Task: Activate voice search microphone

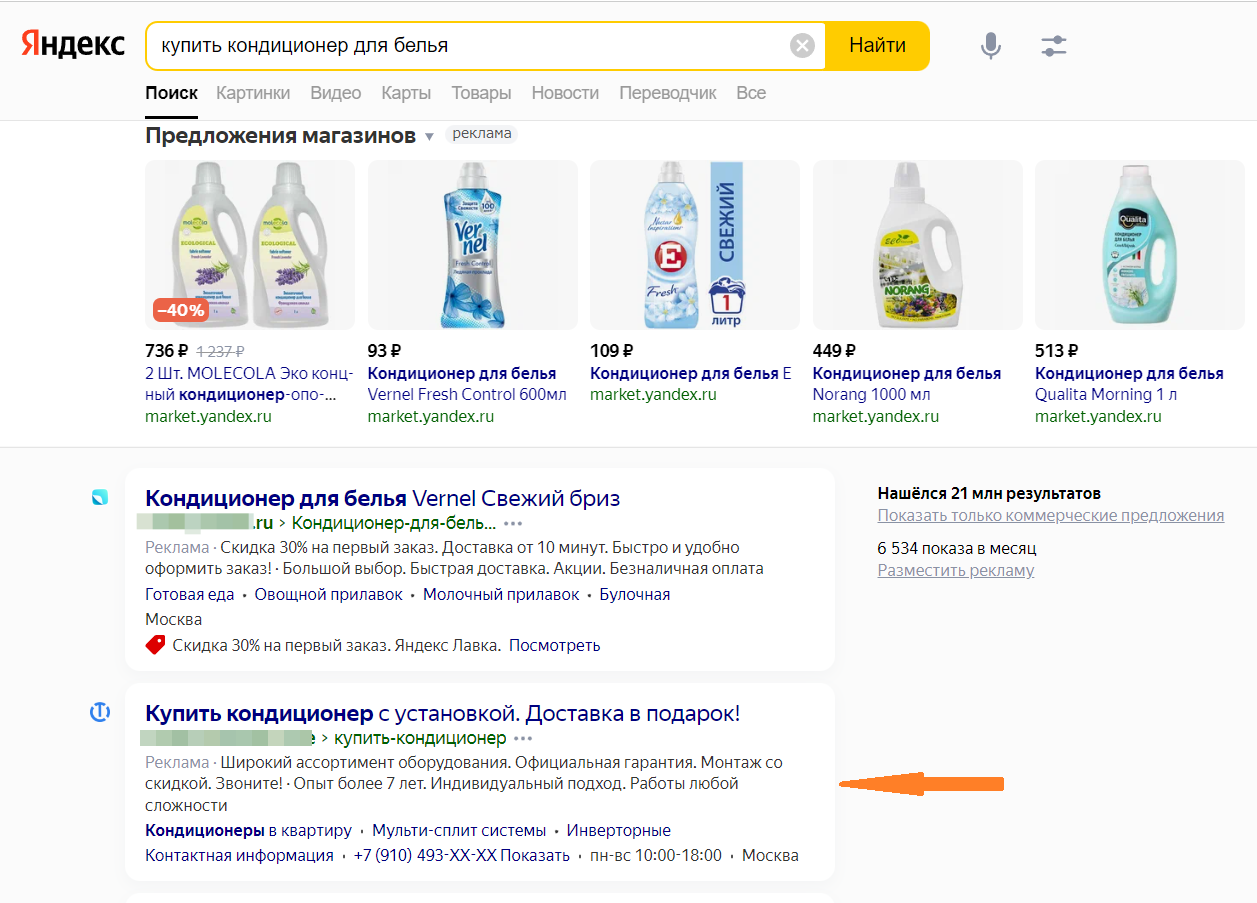Action: coord(990,46)
